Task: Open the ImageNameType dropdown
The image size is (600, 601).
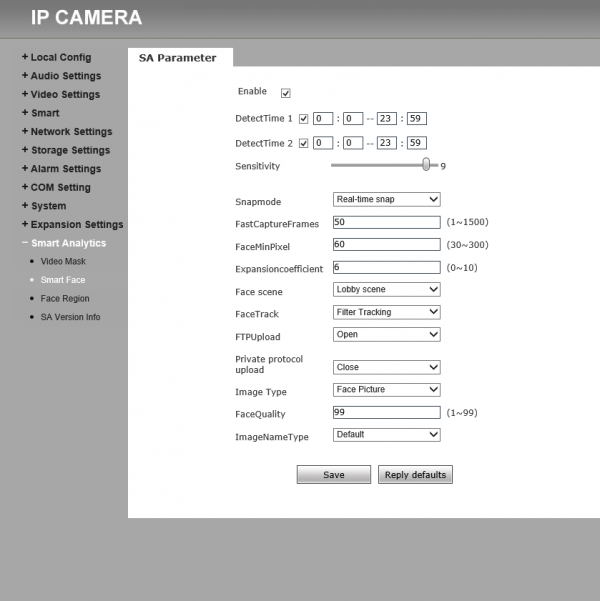Action: click(x=386, y=435)
